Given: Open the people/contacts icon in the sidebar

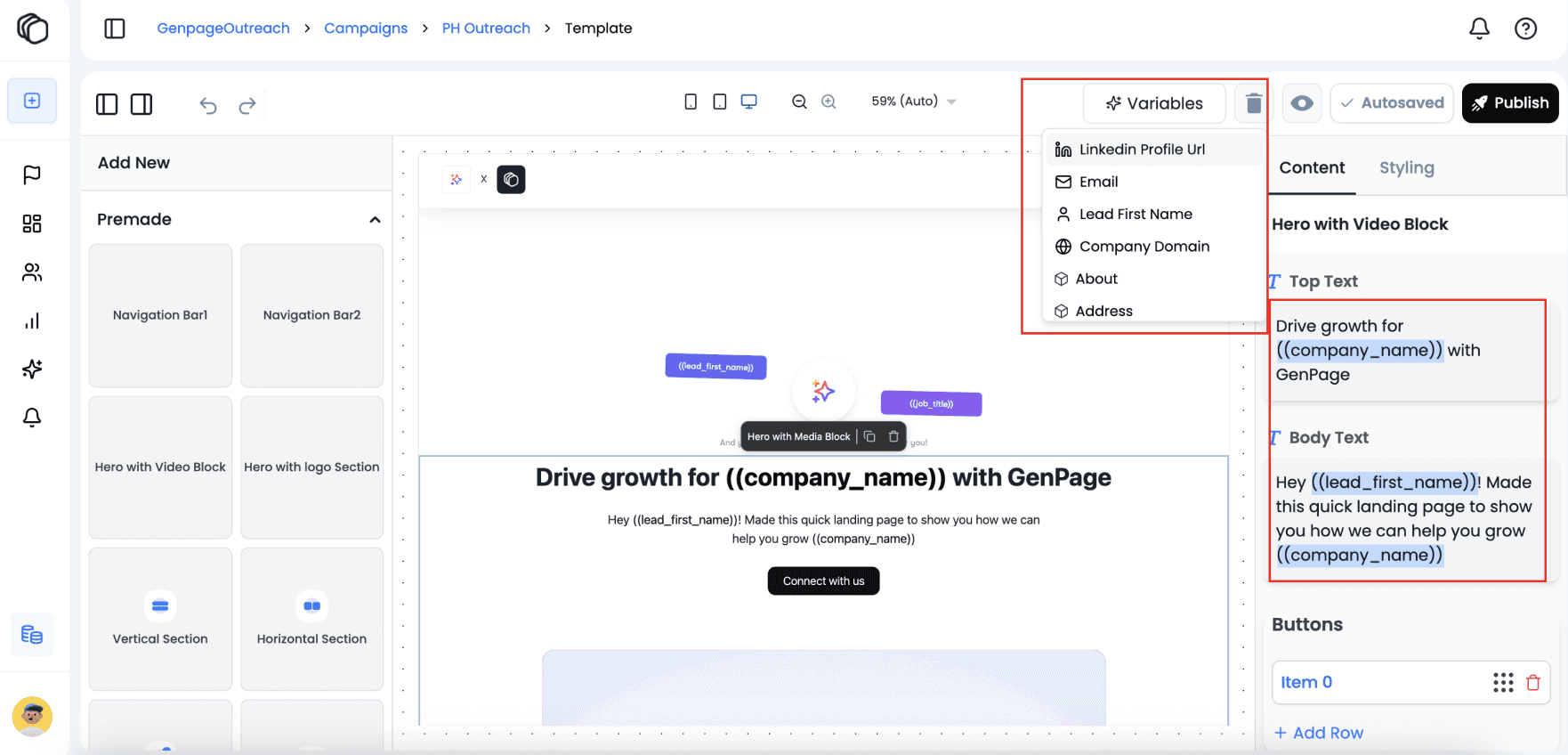Looking at the screenshot, I should pyautogui.click(x=32, y=272).
